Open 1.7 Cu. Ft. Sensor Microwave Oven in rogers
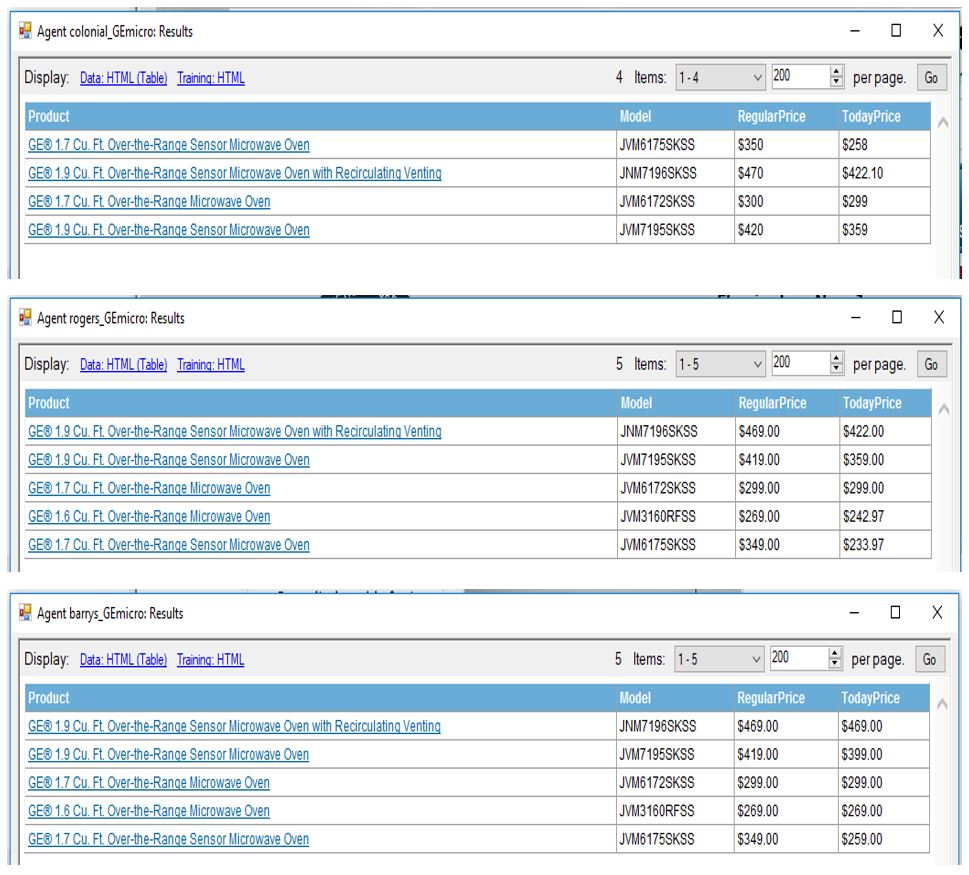The width and height of the screenshot is (969, 875). point(169,545)
